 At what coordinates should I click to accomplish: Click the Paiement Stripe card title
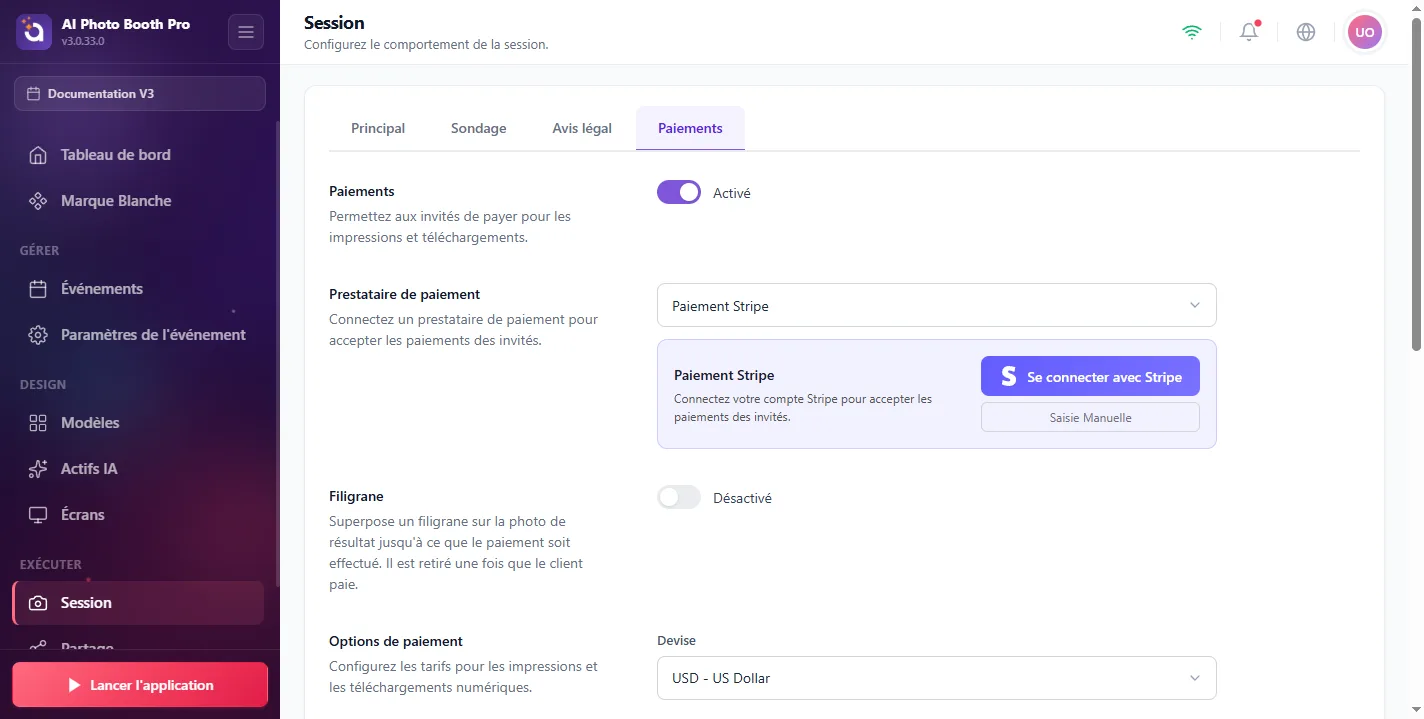pos(724,376)
